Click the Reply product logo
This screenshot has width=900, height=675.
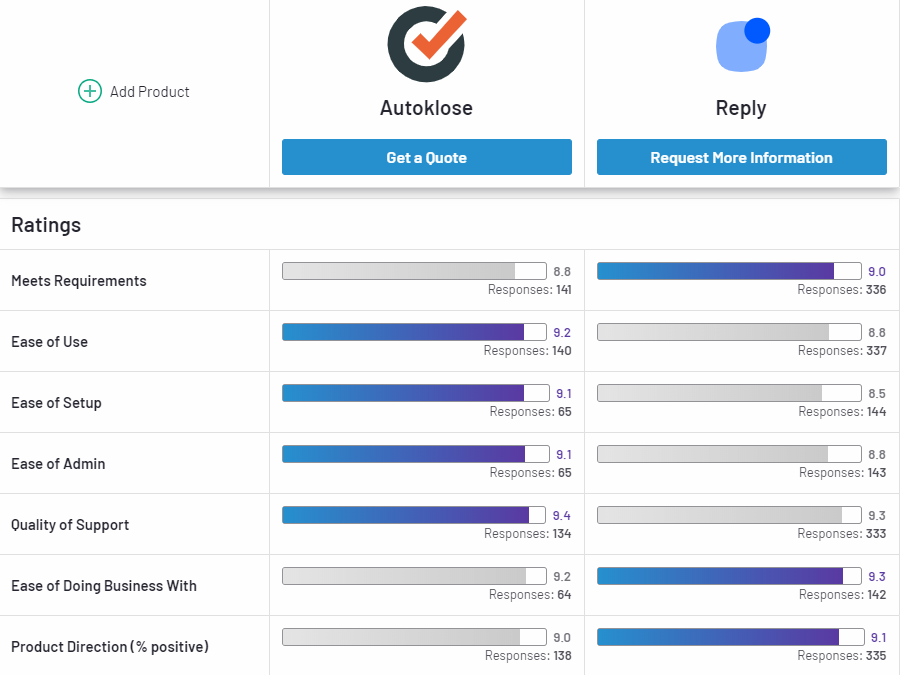(x=742, y=45)
